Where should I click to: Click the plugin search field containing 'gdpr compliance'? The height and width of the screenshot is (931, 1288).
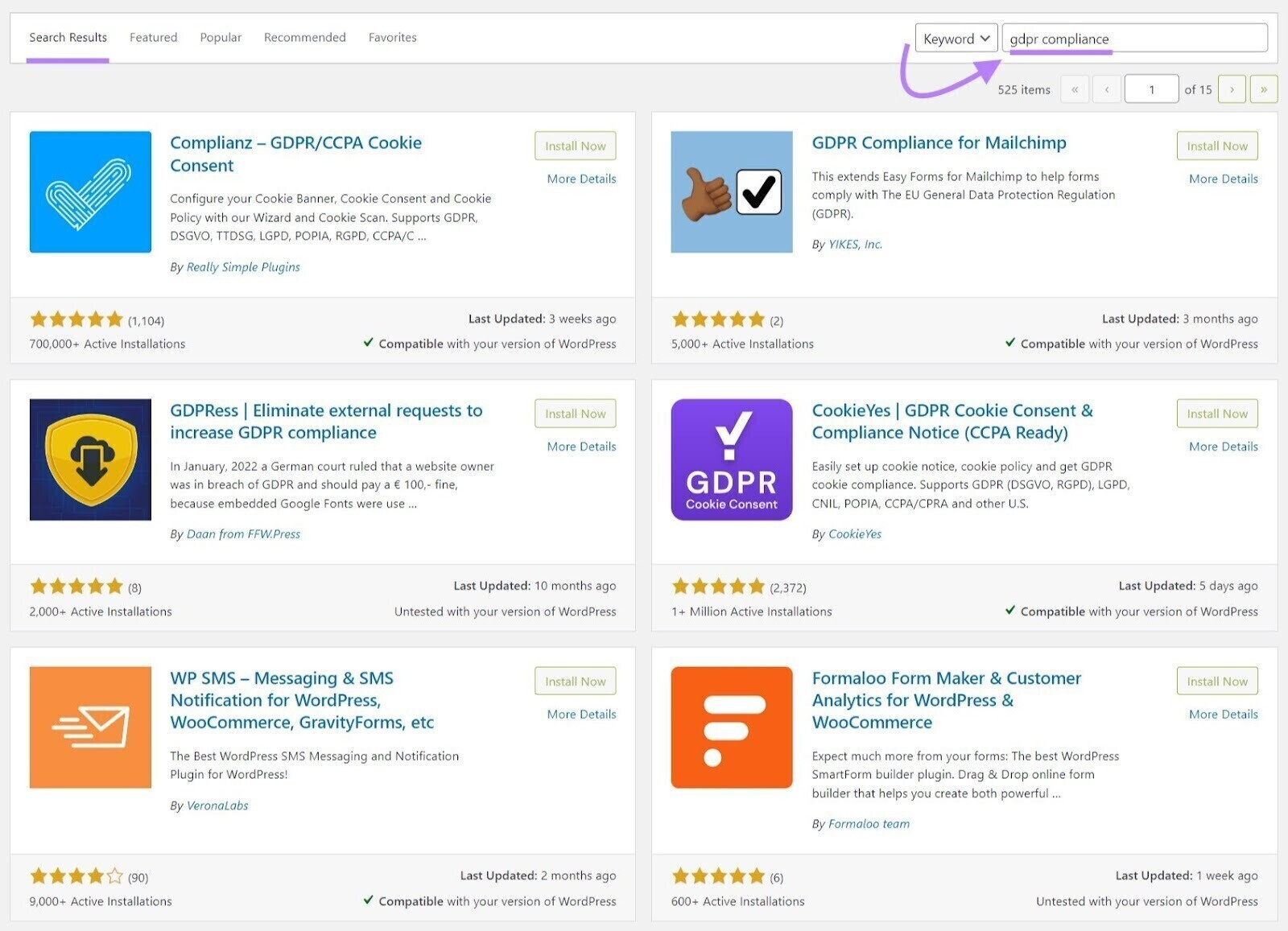click(x=1135, y=39)
